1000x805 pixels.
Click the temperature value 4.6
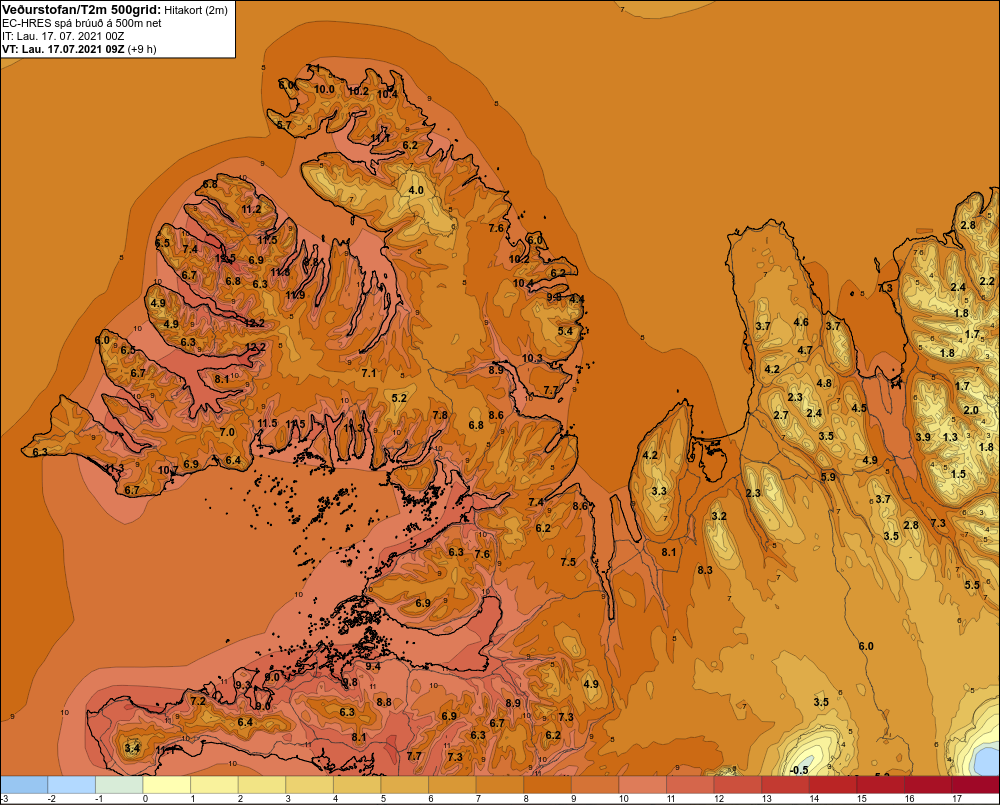[801, 322]
